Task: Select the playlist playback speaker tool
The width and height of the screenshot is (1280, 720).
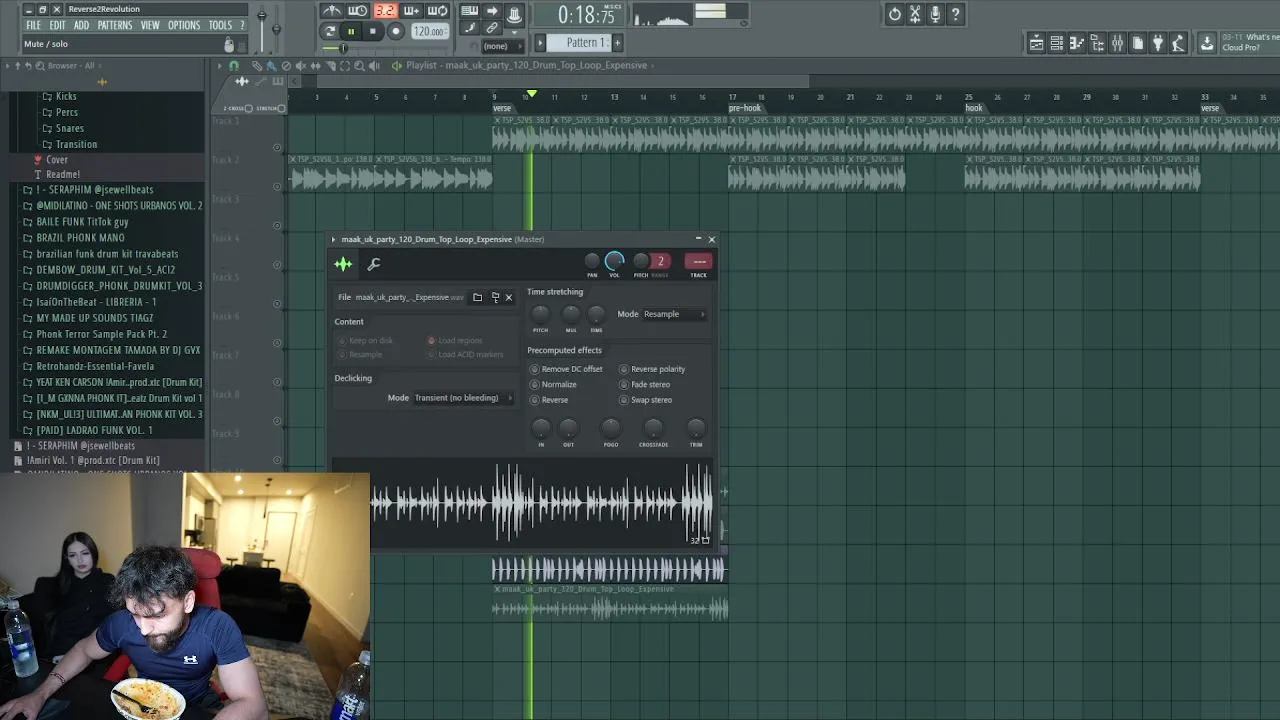Action: pos(375,66)
